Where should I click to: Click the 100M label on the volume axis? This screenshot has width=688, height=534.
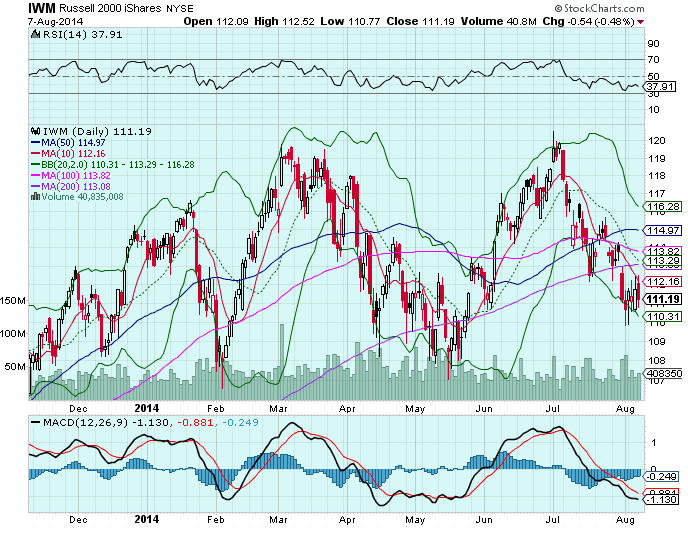point(13,334)
